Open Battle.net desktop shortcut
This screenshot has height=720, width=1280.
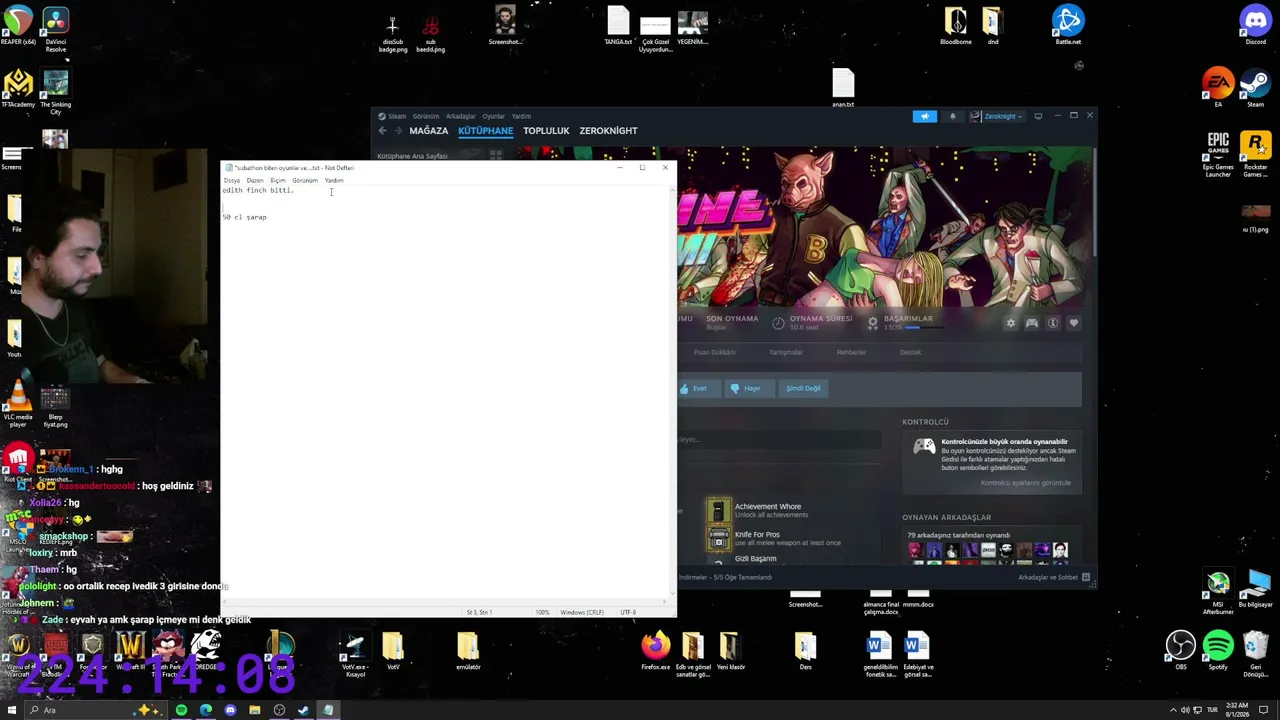point(1068,26)
